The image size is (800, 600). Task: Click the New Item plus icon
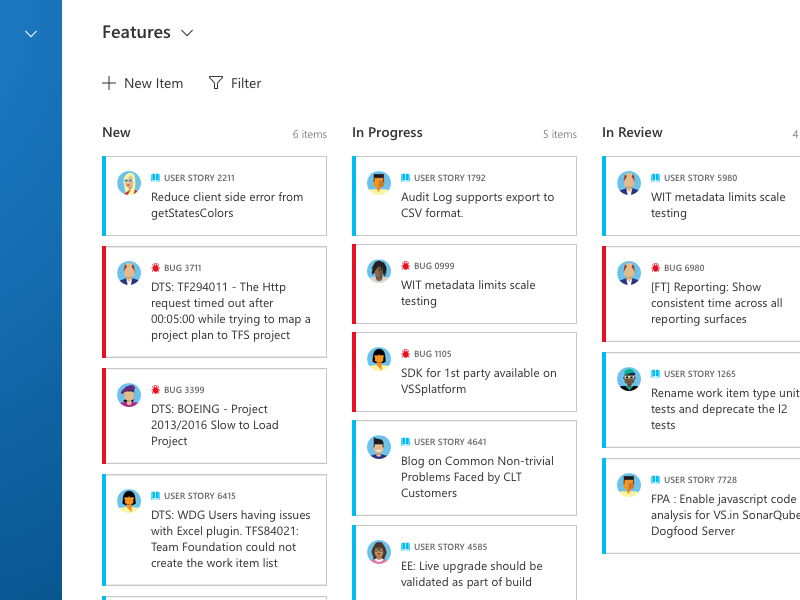pos(109,83)
